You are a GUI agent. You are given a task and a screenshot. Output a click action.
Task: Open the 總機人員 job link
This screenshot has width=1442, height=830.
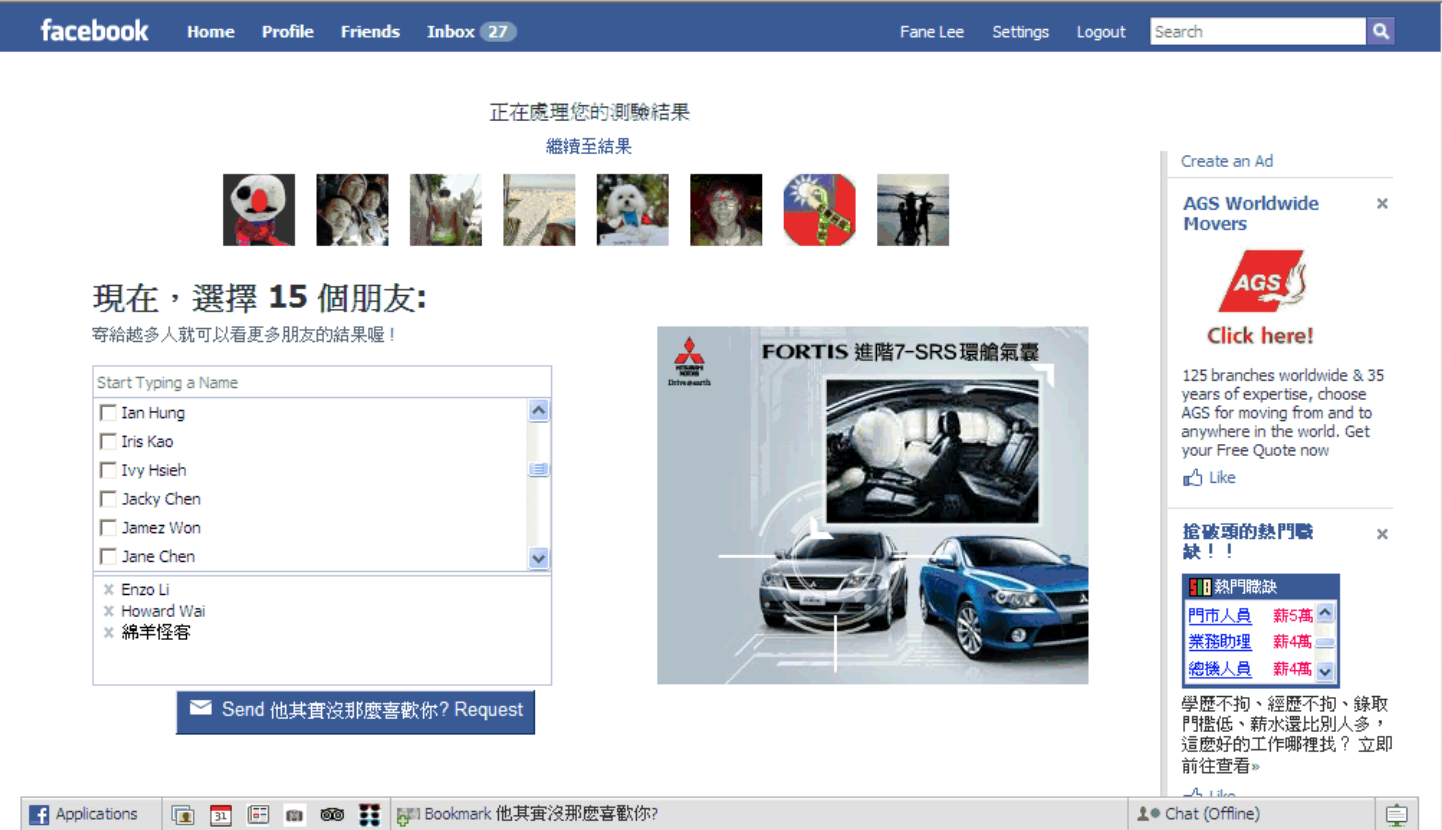click(1220, 669)
